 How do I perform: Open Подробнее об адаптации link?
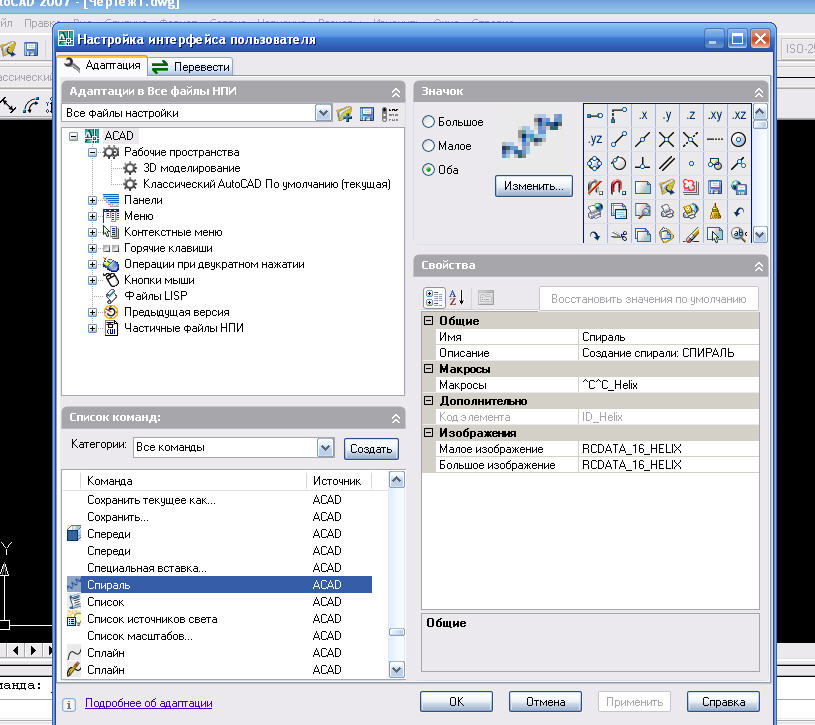pos(149,703)
